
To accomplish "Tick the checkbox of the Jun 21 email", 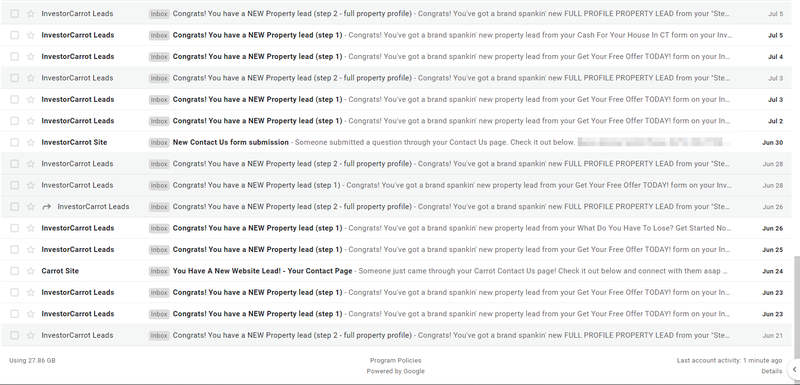I will pyautogui.click(x=14, y=335).
